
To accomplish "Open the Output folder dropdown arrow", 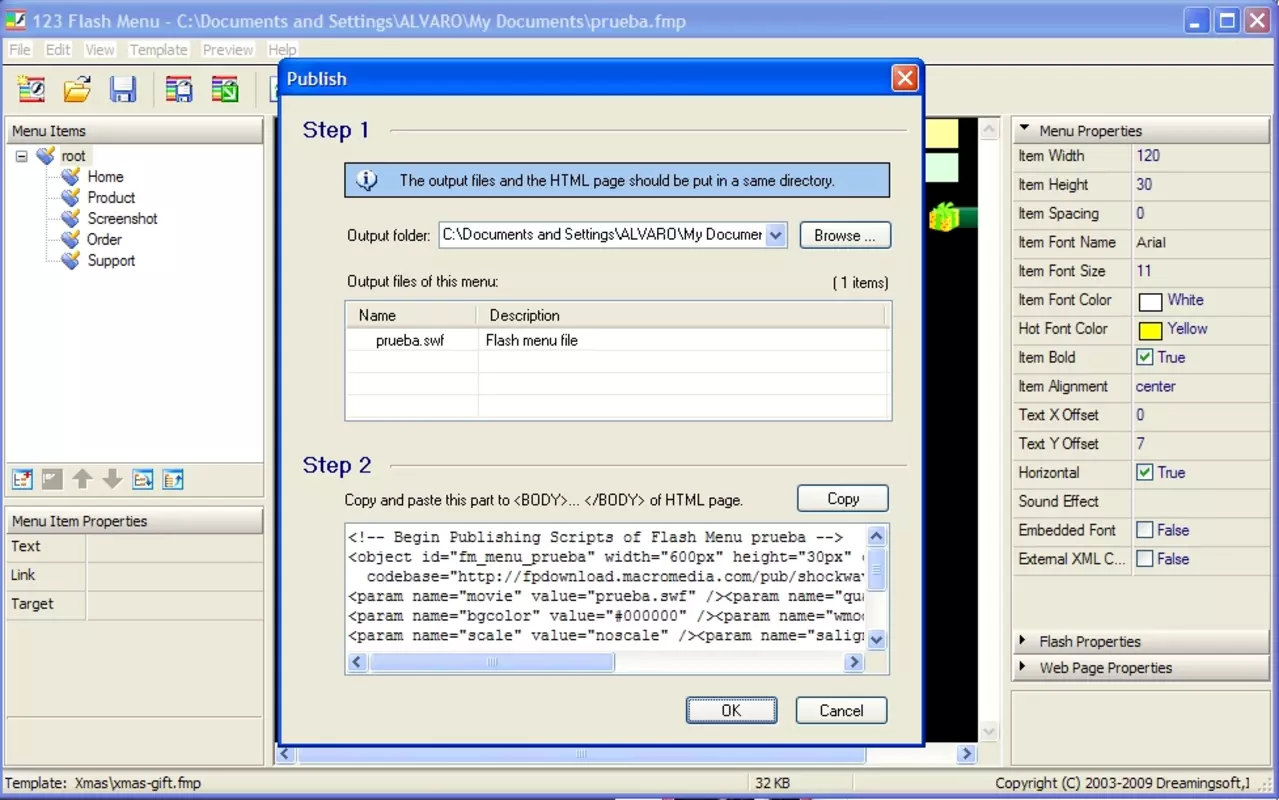I will (777, 235).
